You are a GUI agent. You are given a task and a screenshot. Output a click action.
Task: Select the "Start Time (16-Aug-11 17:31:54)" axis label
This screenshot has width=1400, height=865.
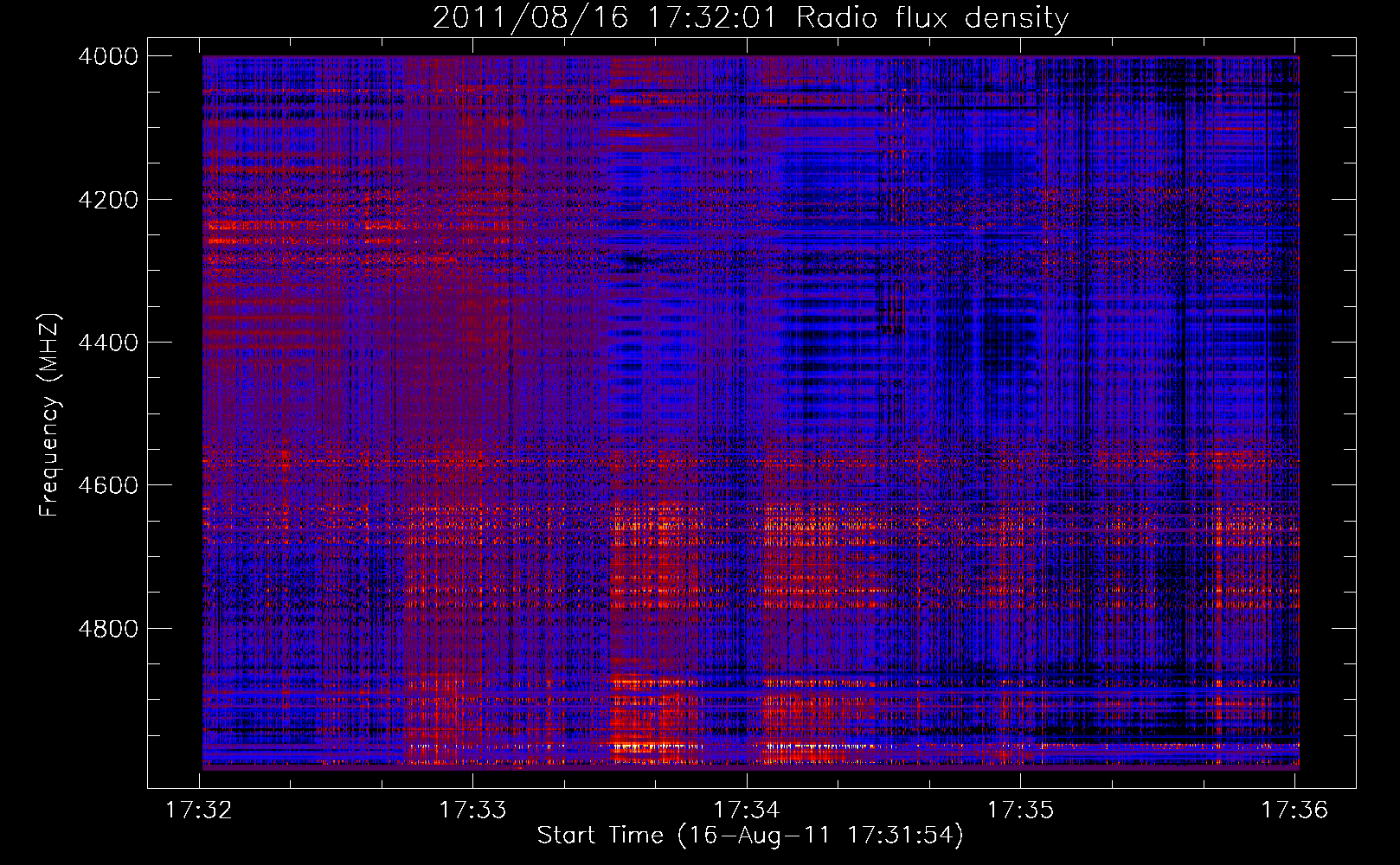tap(750, 836)
